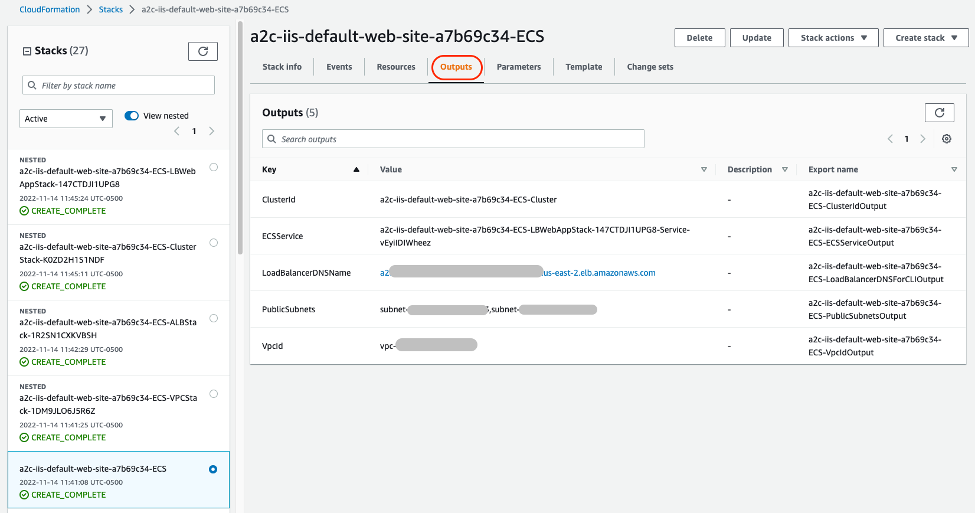The image size is (977, 514).
Task: Go to next page of stacks
Action: coord(212,131)
